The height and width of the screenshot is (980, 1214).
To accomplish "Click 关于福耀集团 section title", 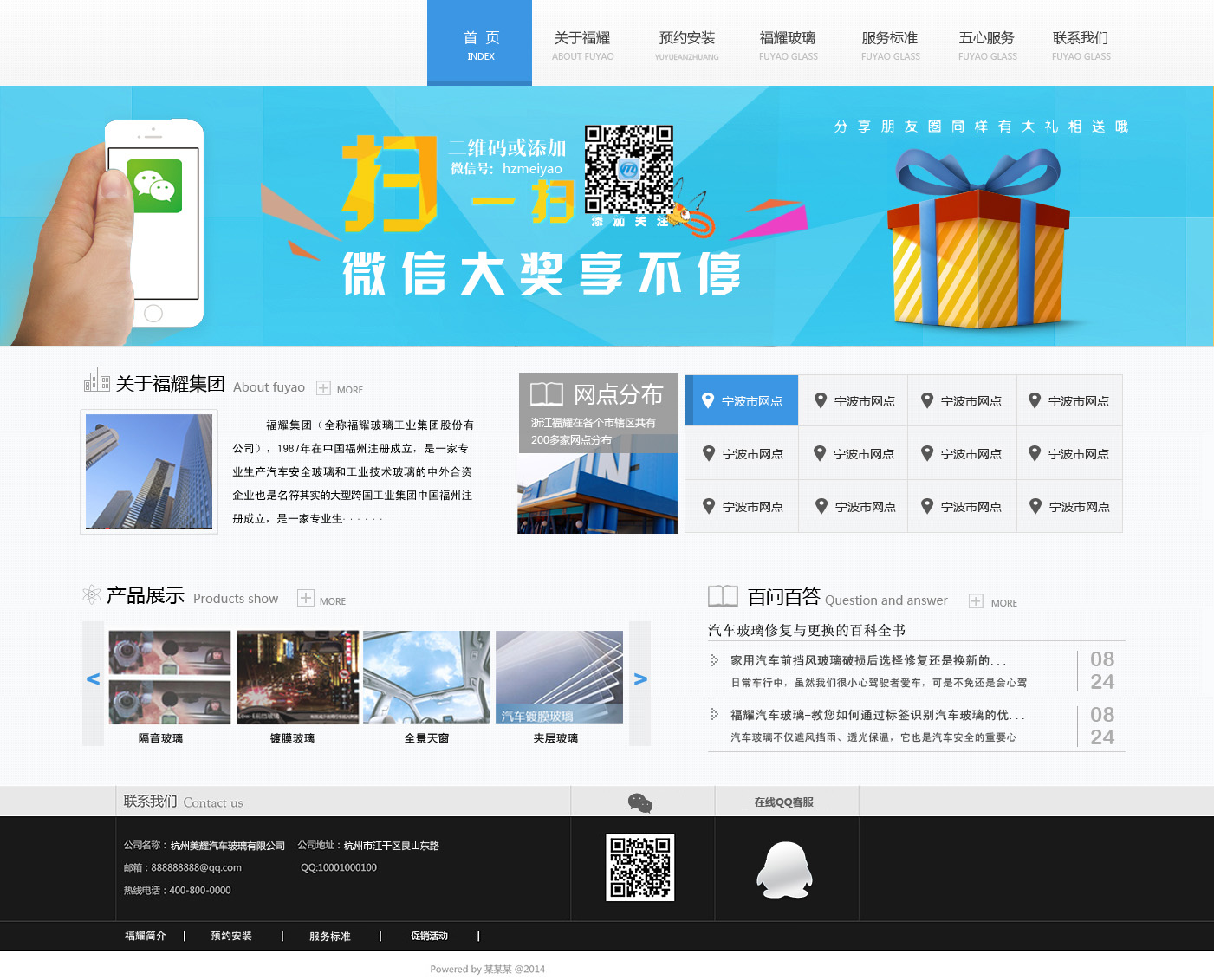I will (171, 384).
